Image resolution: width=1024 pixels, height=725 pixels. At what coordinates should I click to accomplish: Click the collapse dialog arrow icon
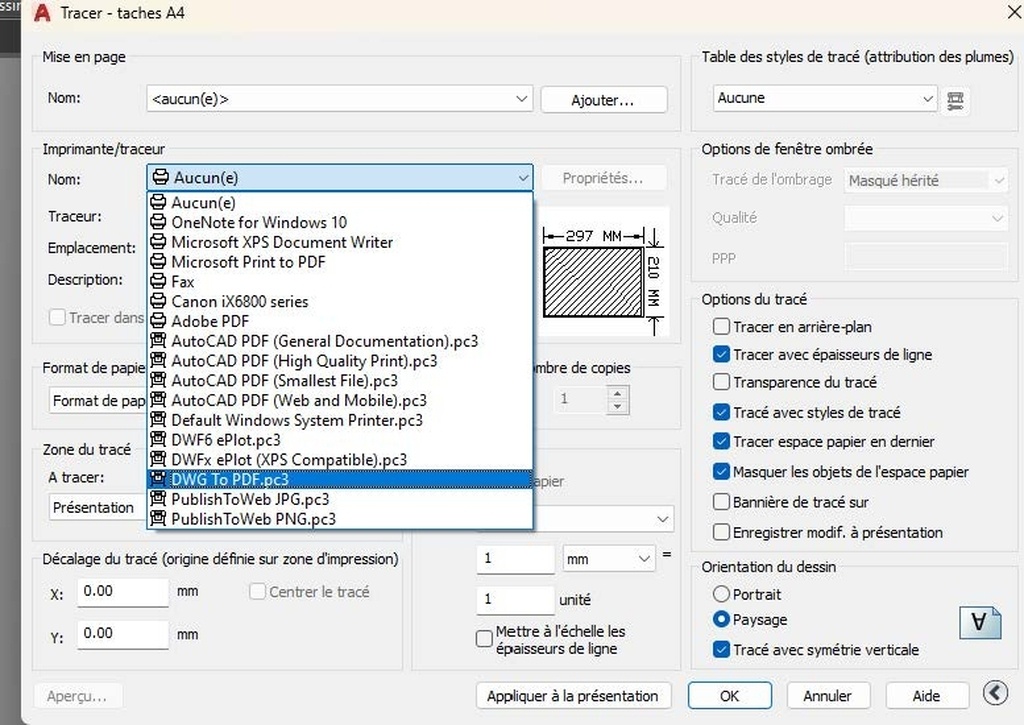tap(995, 692)
